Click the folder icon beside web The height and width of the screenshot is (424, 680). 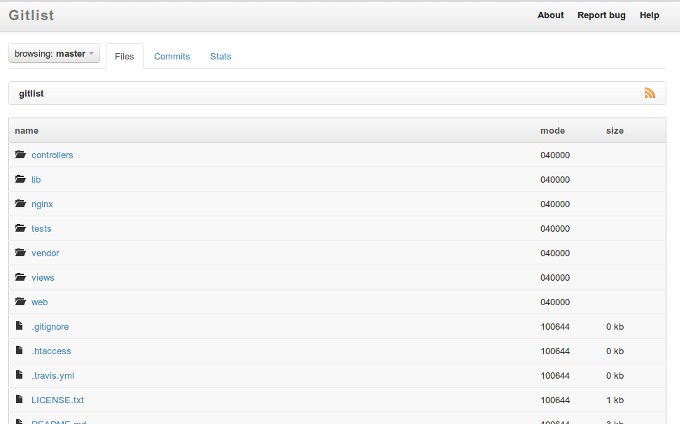(19, 302)
